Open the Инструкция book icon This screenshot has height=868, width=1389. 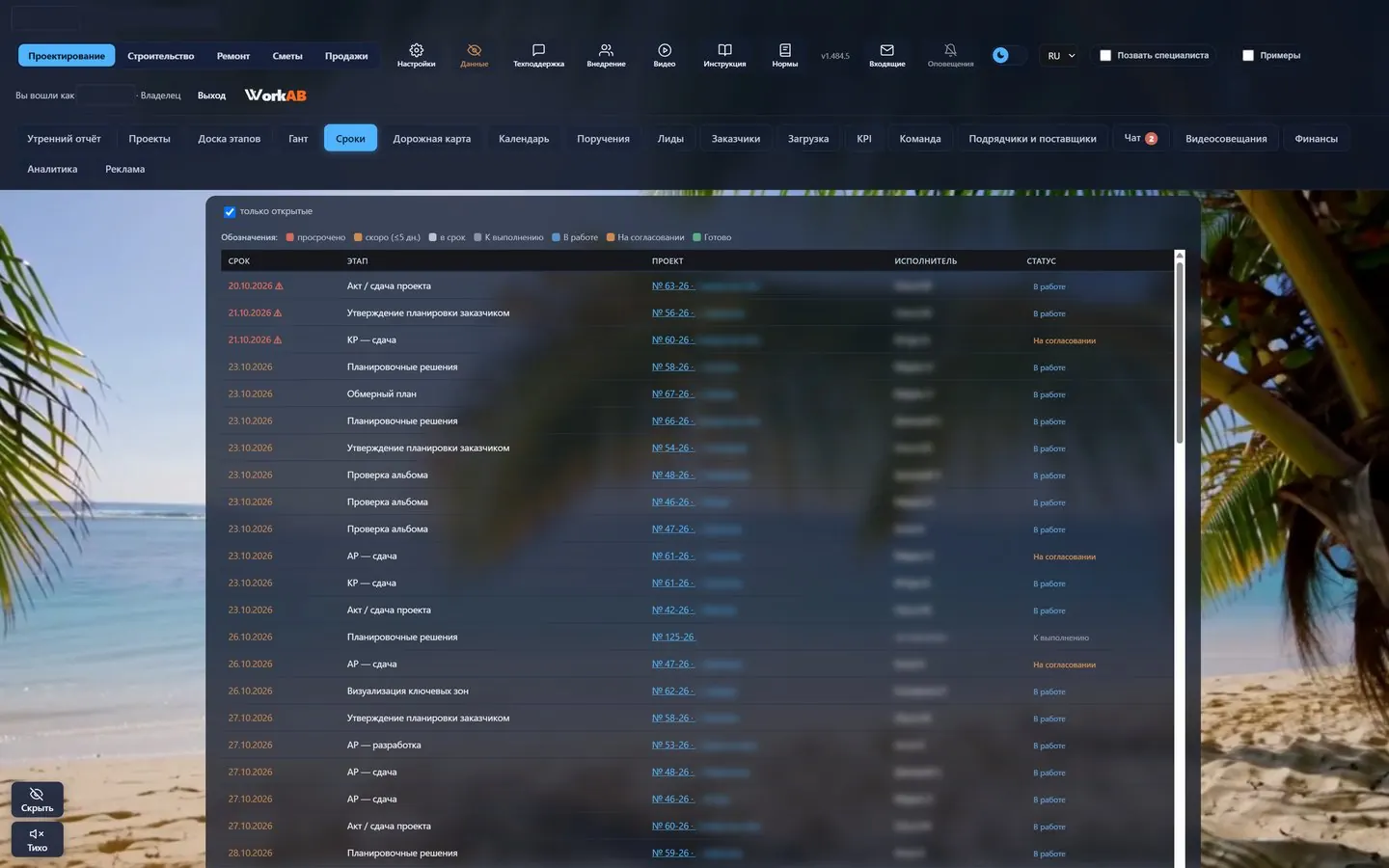724,50
